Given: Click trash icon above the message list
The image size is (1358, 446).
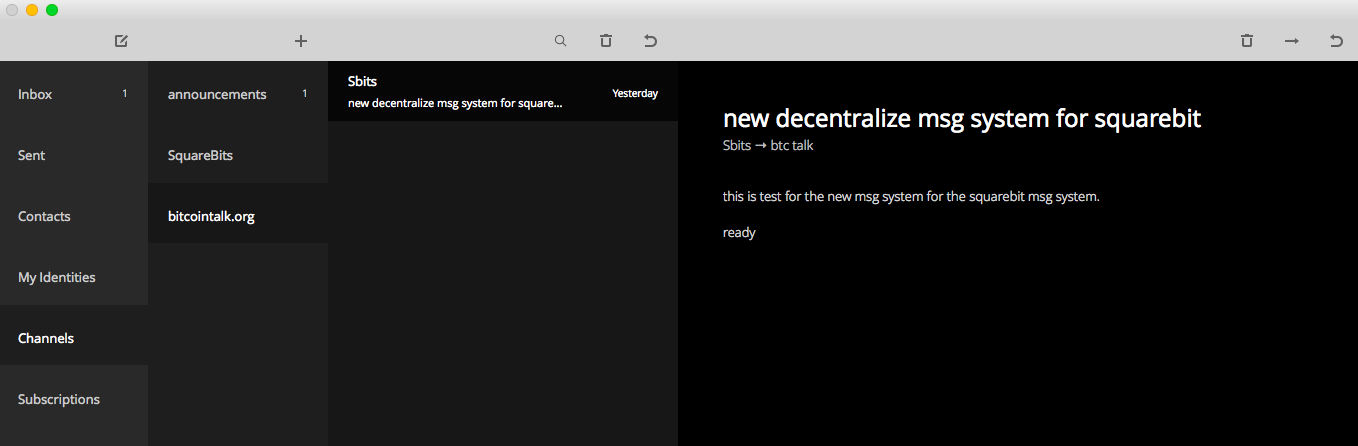Looking at the screenshot, I should point(605,41).
